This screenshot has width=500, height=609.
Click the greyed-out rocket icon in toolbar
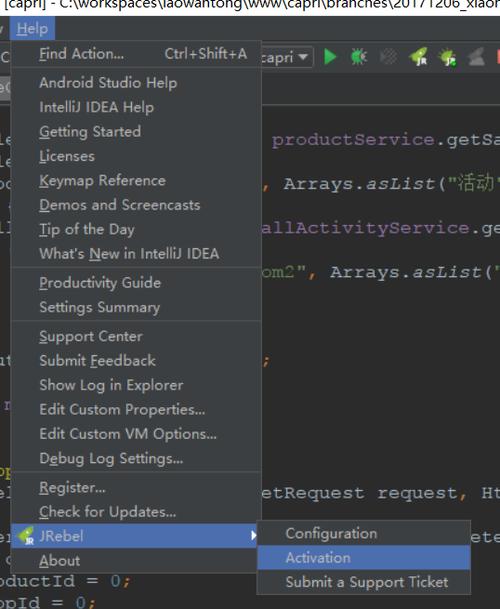(x=476, y=57)
